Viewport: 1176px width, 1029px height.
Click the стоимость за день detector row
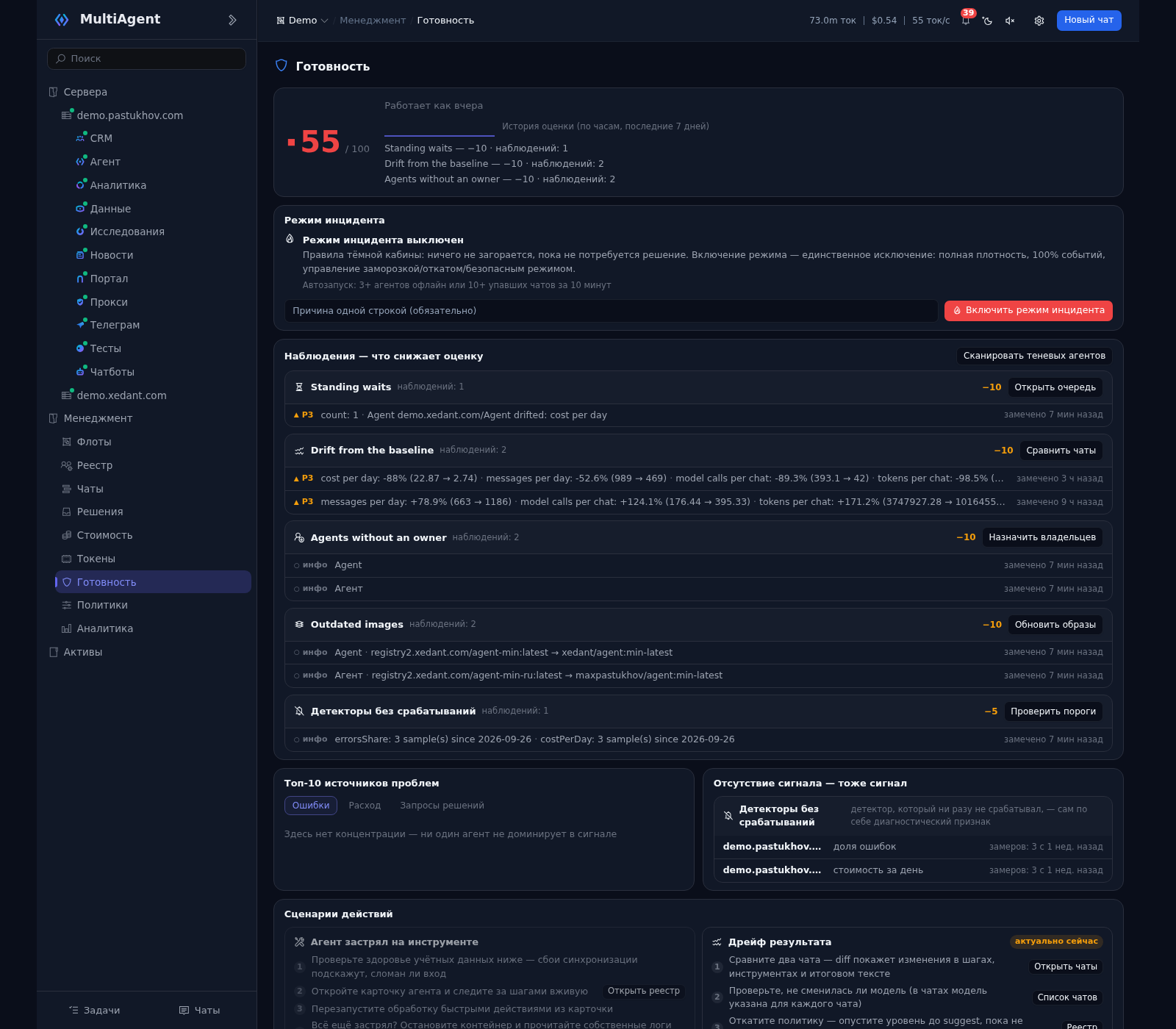point(913,870)
